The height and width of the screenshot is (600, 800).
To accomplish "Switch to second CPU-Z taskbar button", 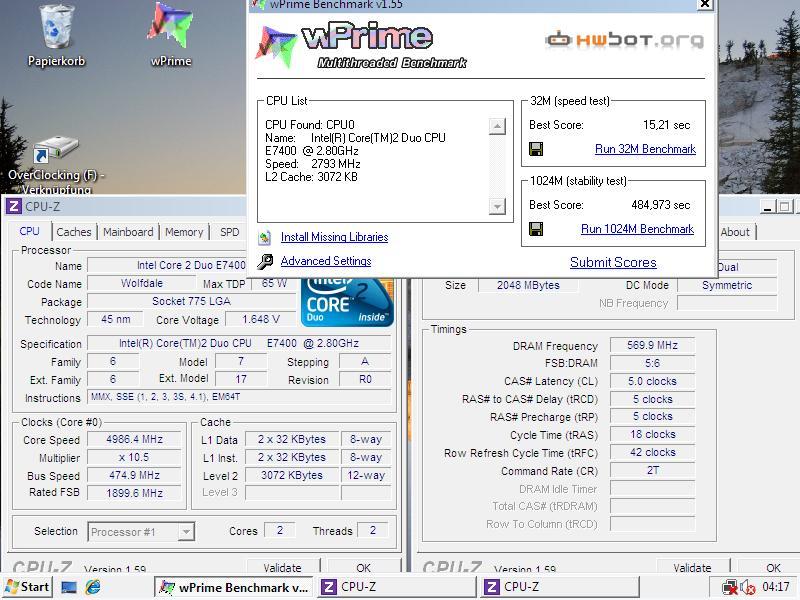I will (559, 587).
